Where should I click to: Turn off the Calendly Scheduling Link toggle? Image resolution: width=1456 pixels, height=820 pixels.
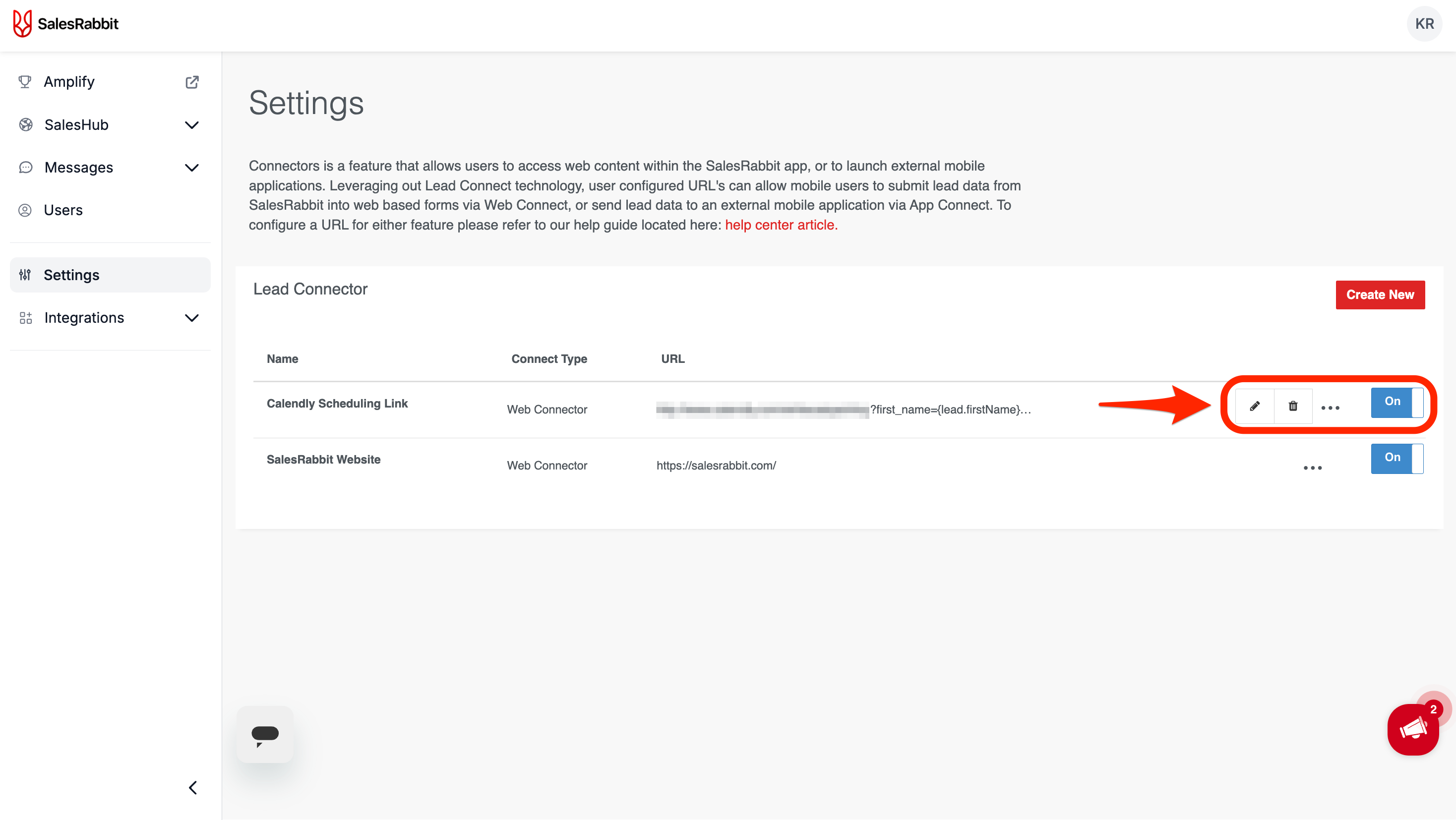pos(1396,403)
